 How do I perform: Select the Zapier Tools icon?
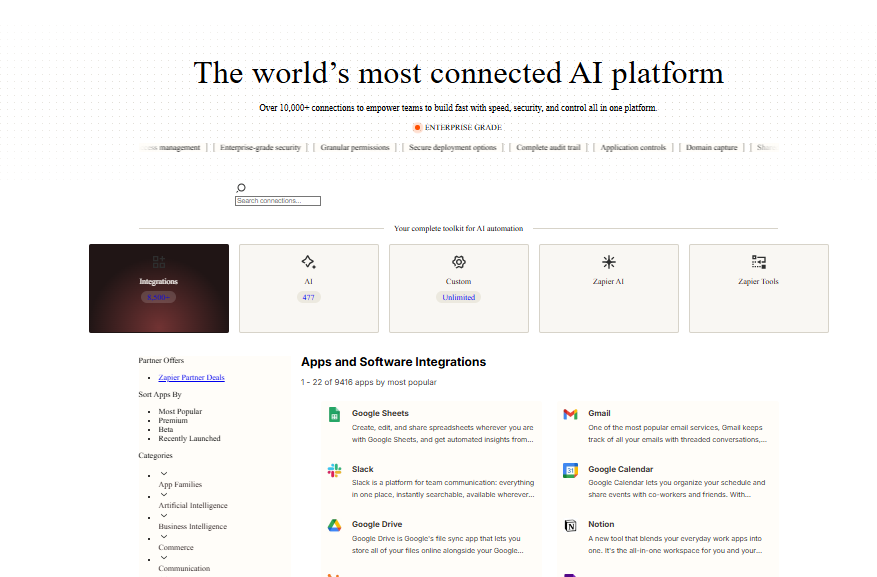pyautogui.click(x=758, y=261)
